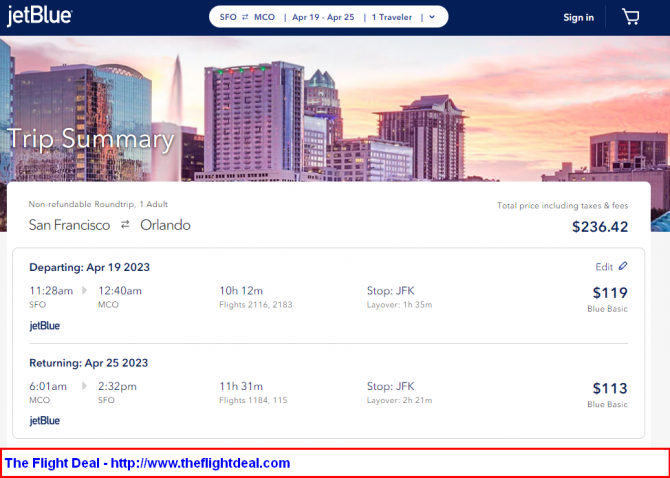
Task: Click the swap arrows between SFO and MCO
Action: pos(245,17)
